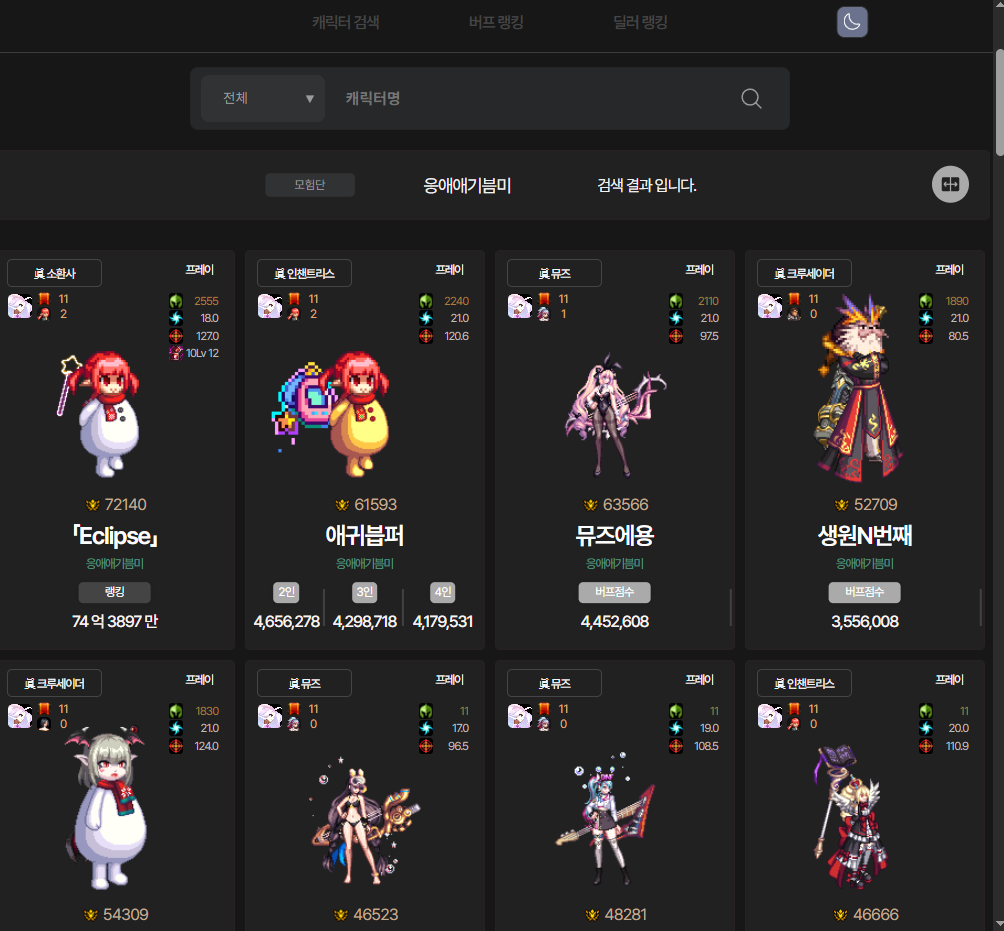Screen dimensions: 1004x931
Task: Click the character image above fame 48281
Action: click(x=606, y=819)
